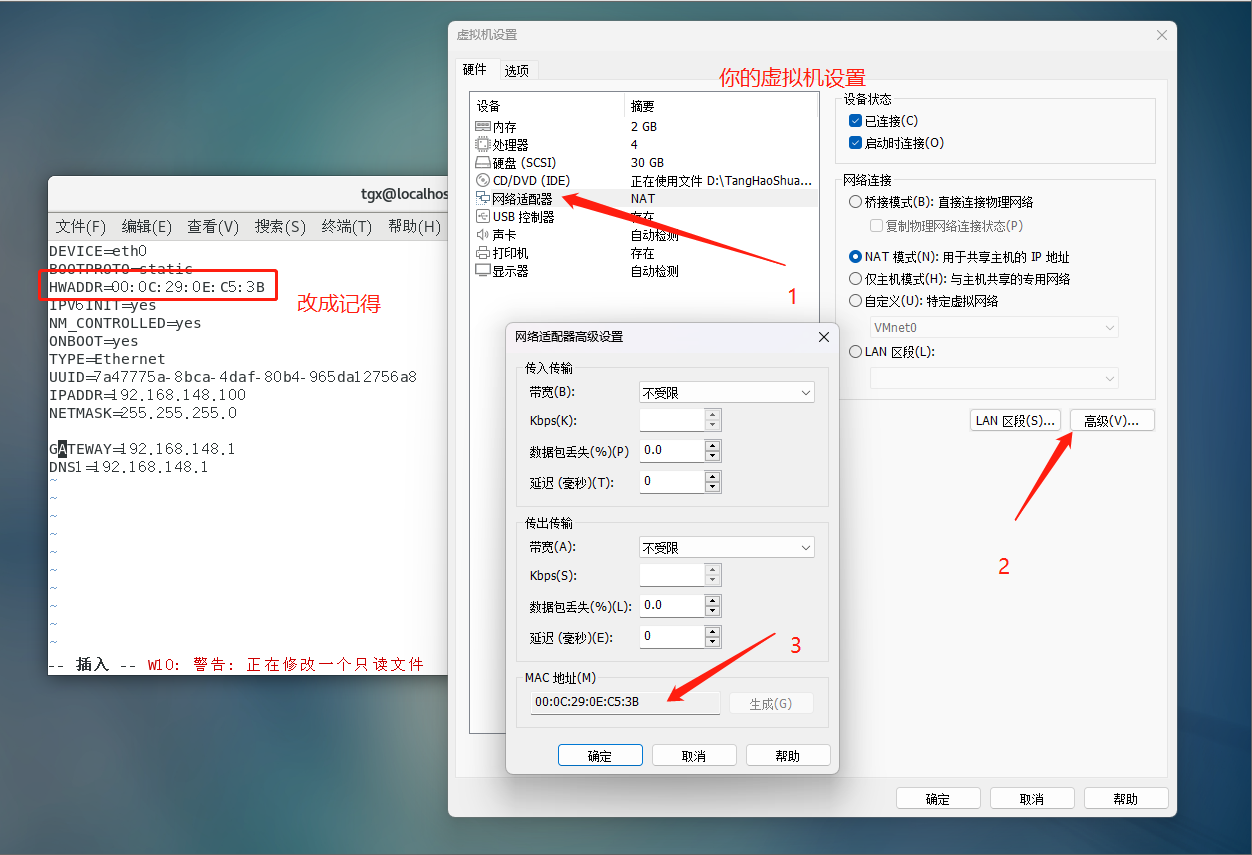Open incoming 带宽(B) dropdown
The height and width of the screenshot is (855, 1252).
[x=727, y=393]
